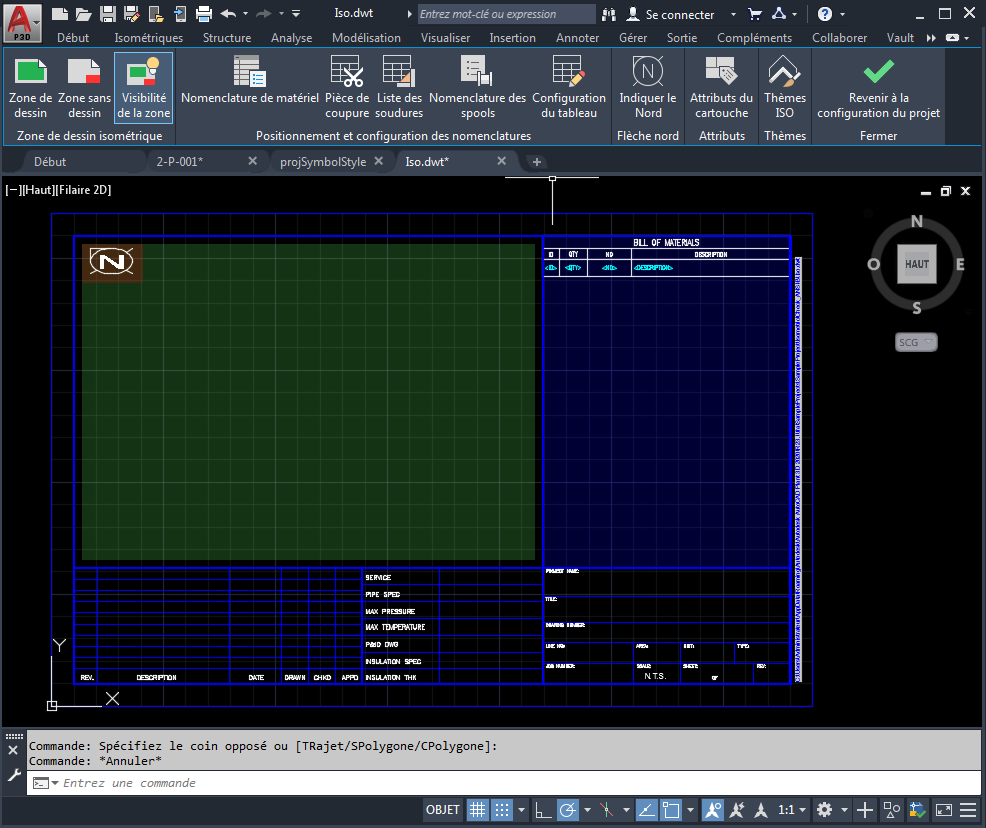Viewport: 986px width, 828px height.
Task: Click HAUT face on the ViewCube
Action: pyautogui.click(x=916, y=265)
